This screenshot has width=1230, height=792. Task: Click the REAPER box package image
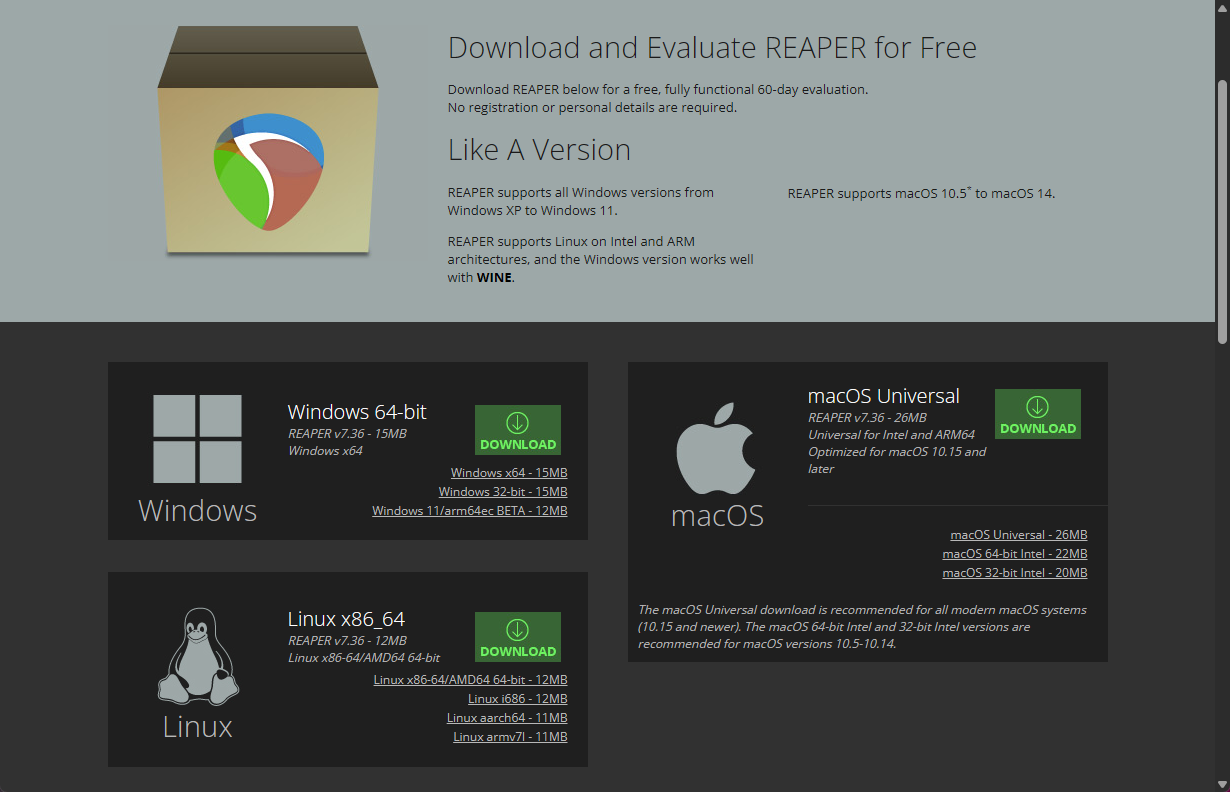[x=268, y=141]
